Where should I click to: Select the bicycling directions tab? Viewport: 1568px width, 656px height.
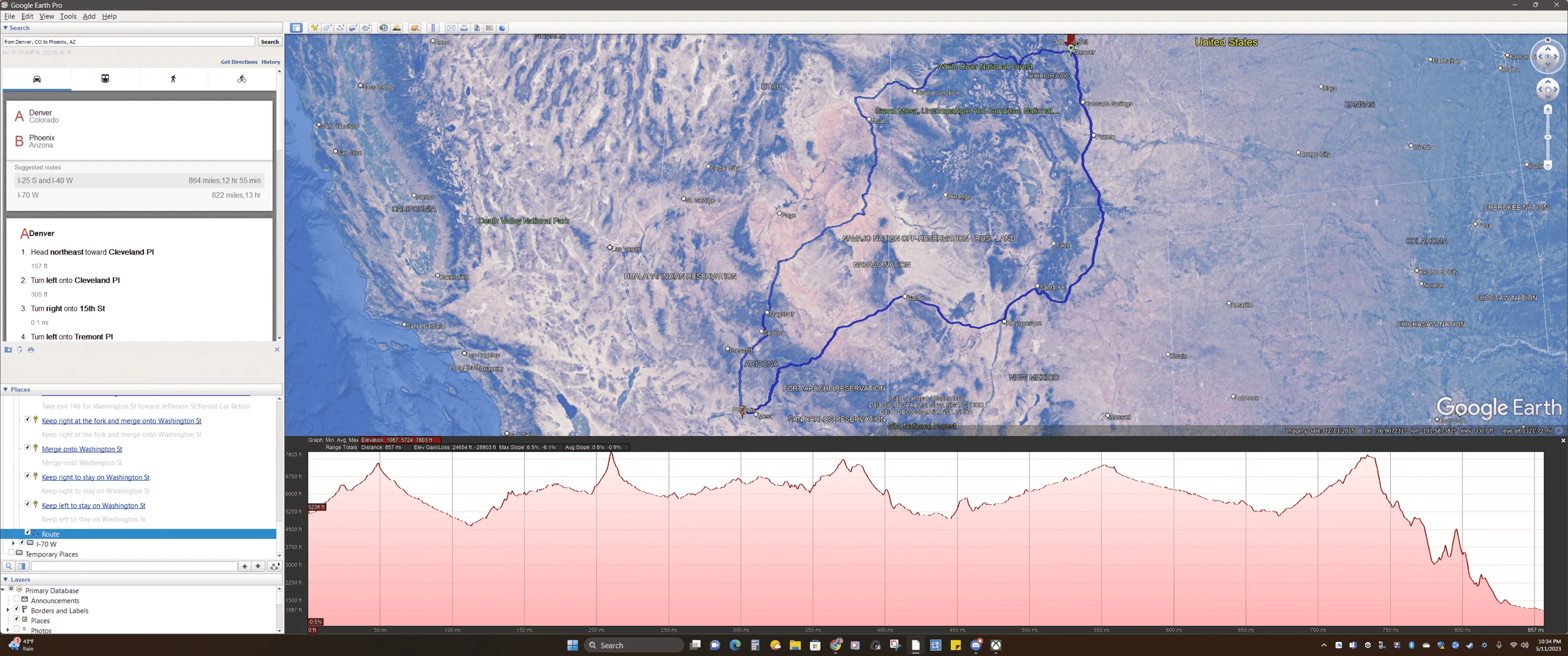(241, 79)
